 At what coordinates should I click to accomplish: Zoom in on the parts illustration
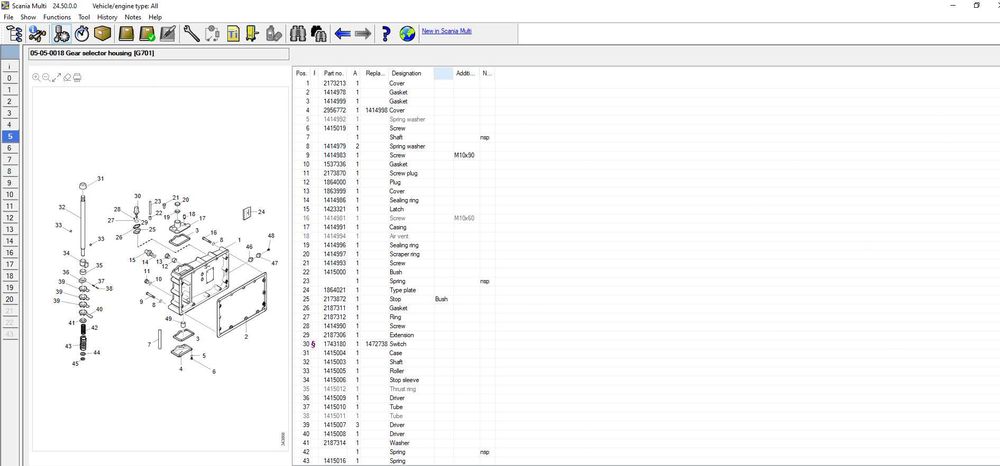(36, 77)
